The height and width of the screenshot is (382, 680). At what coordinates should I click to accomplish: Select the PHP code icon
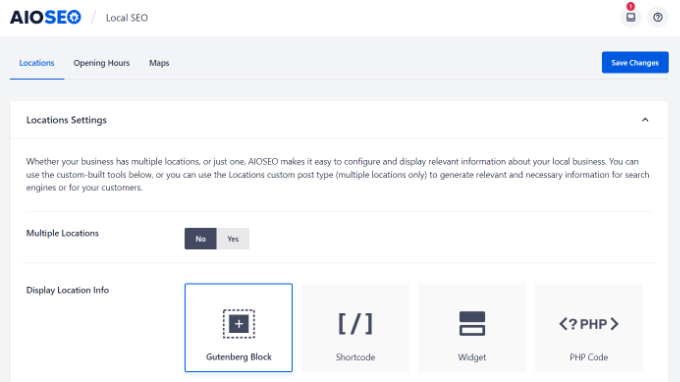pos(588,324)
